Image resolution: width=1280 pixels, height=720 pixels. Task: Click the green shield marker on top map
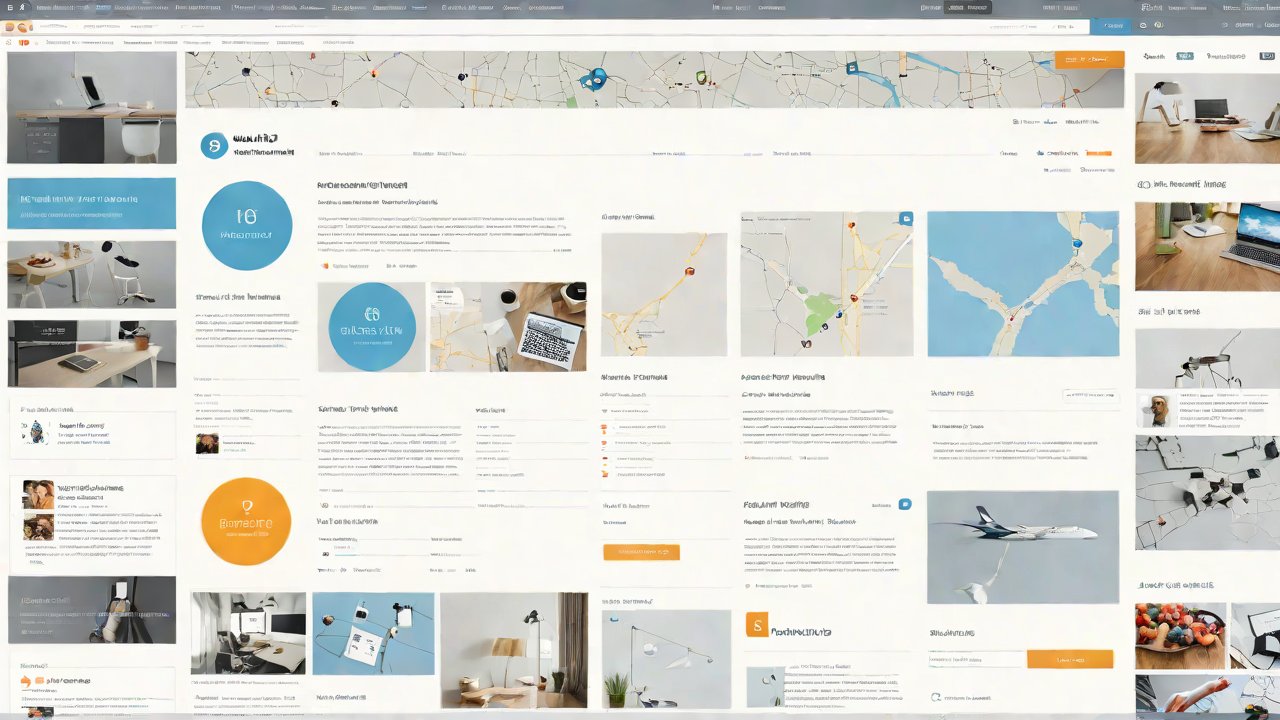[x=701, y=77]
